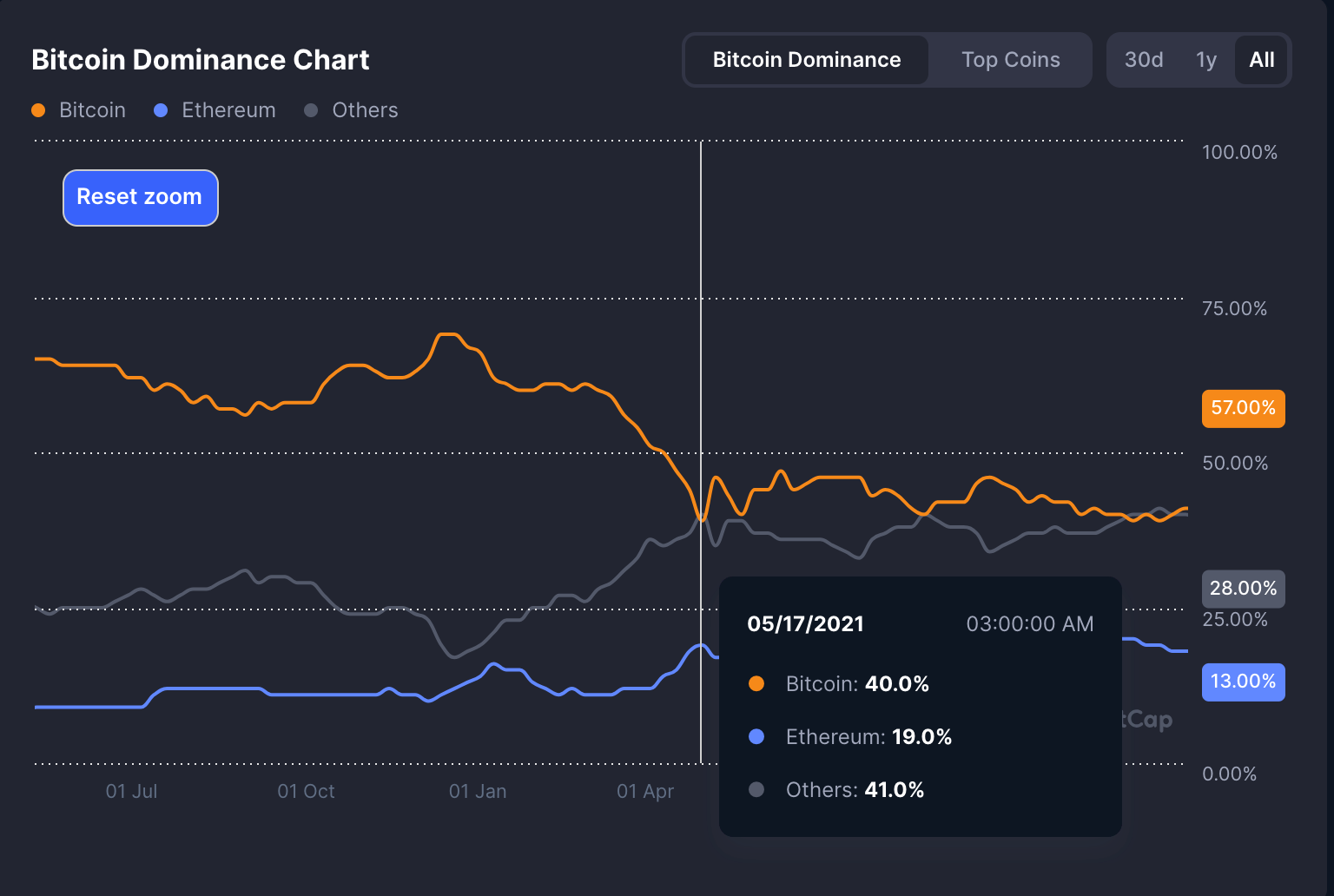
Task: Toggle the Bitcoin series visibility
Action: 79,110
